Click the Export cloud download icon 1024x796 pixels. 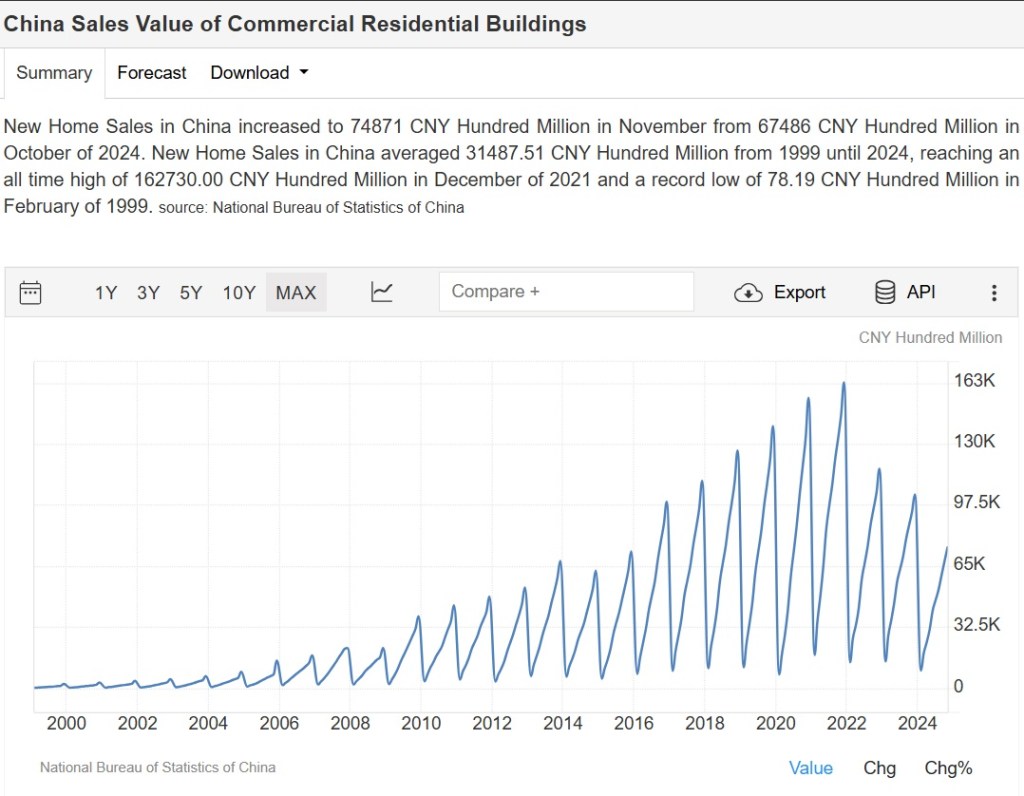(x=748, y=292)
